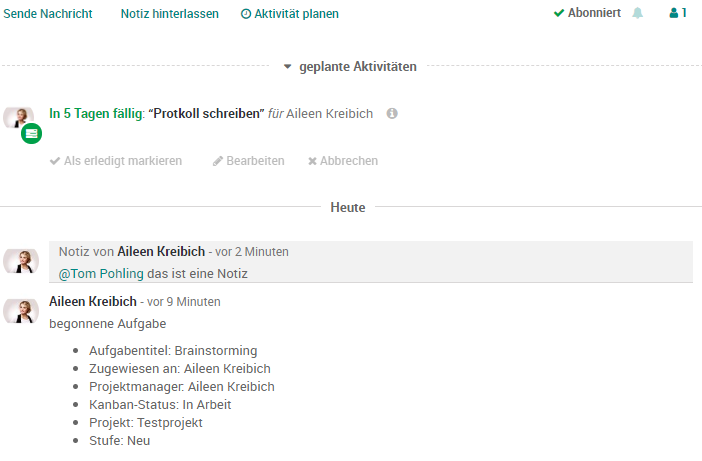Click the notification bell icon

[638, 13]
